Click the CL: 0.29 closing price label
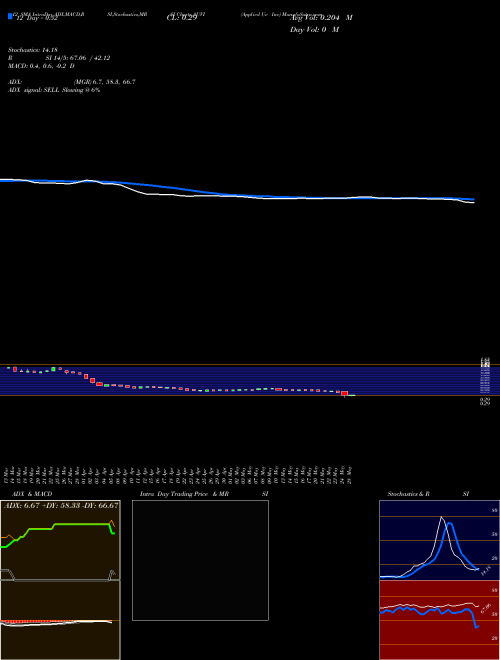Image resolution: width=500 pixels, height=660 pixels. (182, 18)
